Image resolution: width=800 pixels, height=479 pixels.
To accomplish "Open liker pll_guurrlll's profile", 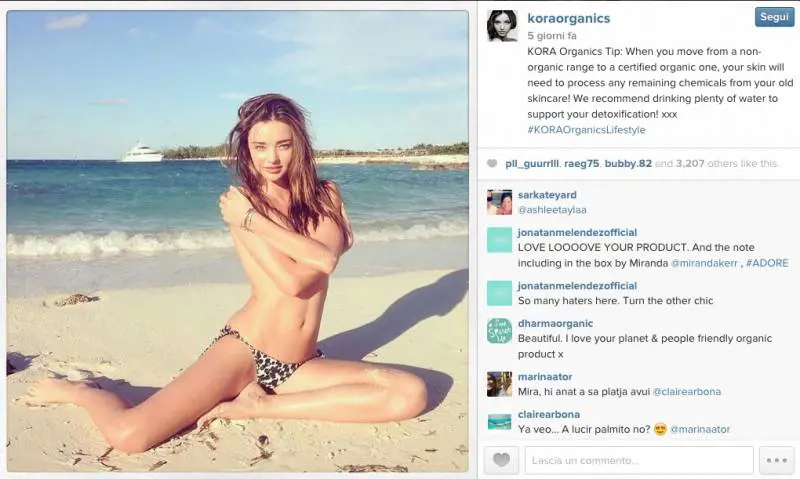I will pyautogui.click(x=532, y=164).
